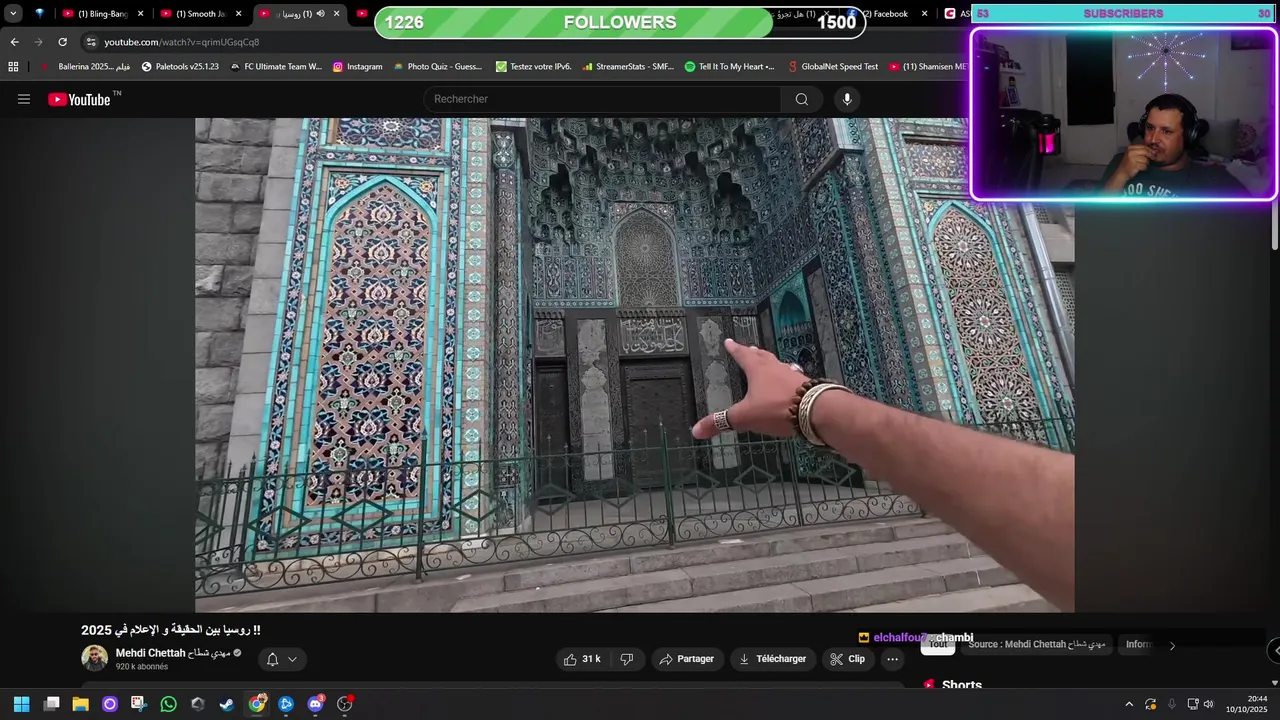Open Task View on the taskbar

coord(51,704)
